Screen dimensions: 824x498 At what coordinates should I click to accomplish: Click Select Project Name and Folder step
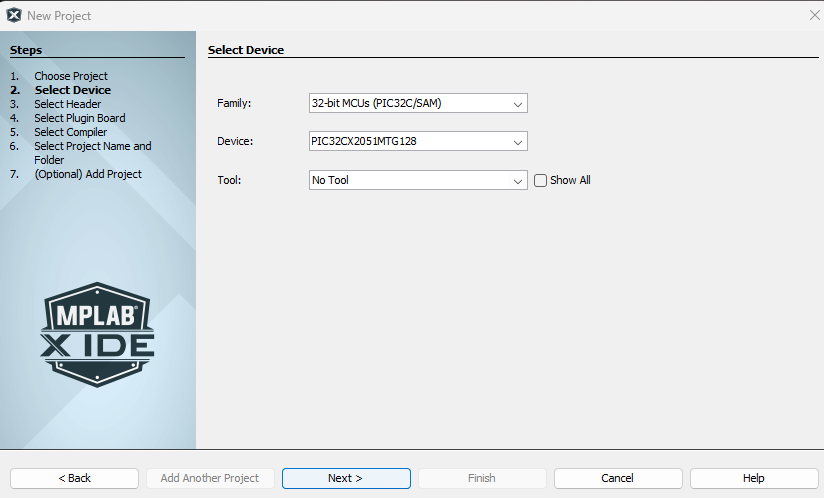coord(93,146)
